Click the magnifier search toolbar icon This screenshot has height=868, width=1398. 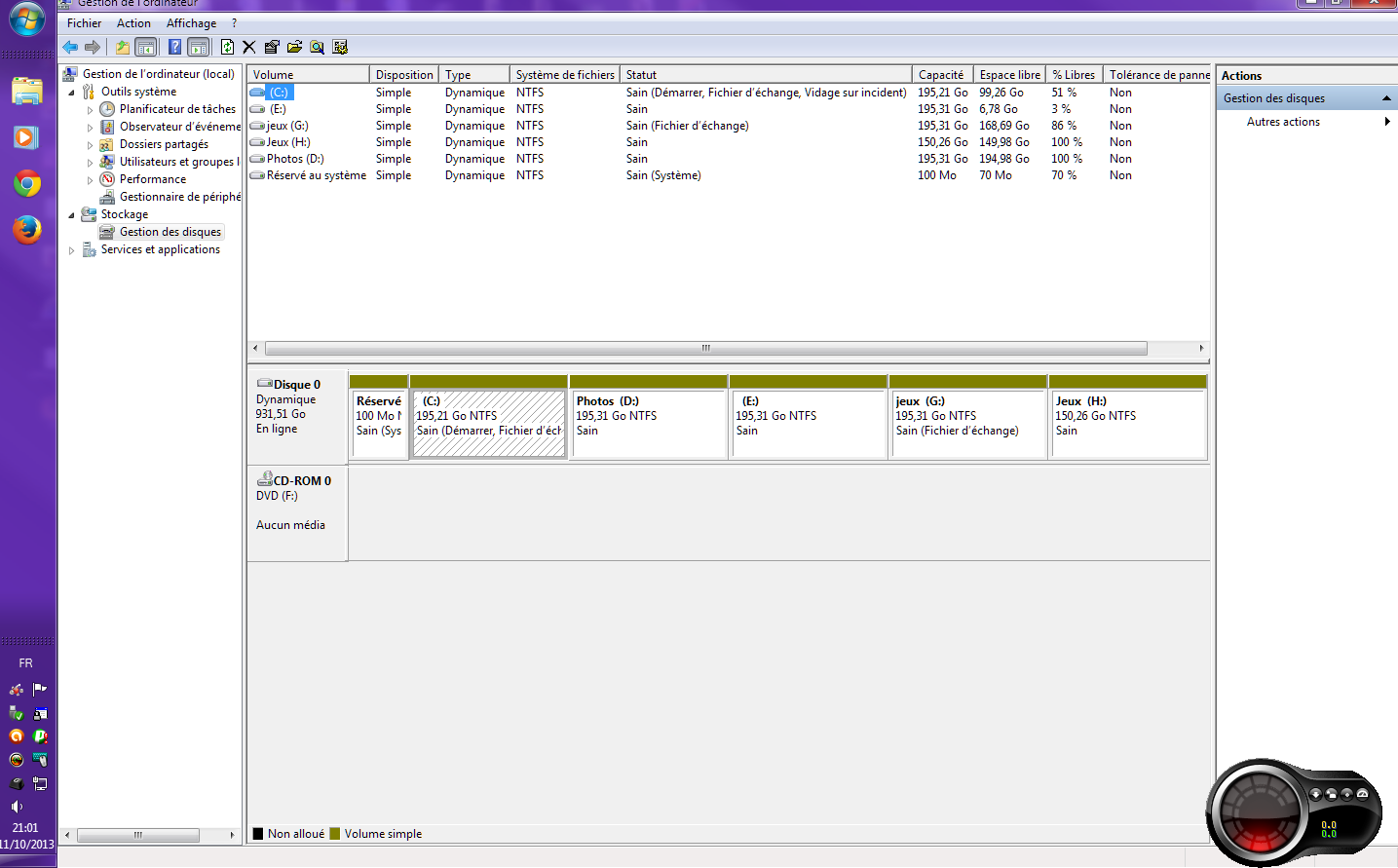point(317,47)
